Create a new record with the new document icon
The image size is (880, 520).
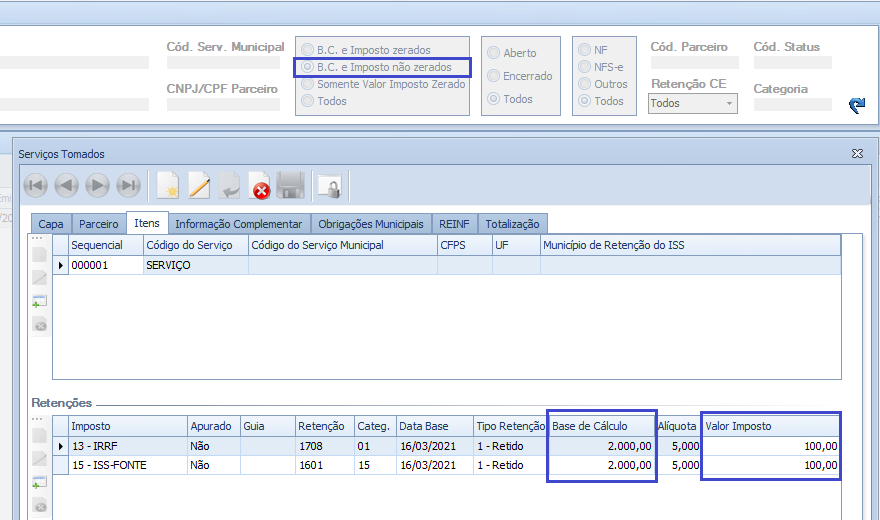click(x=168, y=186)
